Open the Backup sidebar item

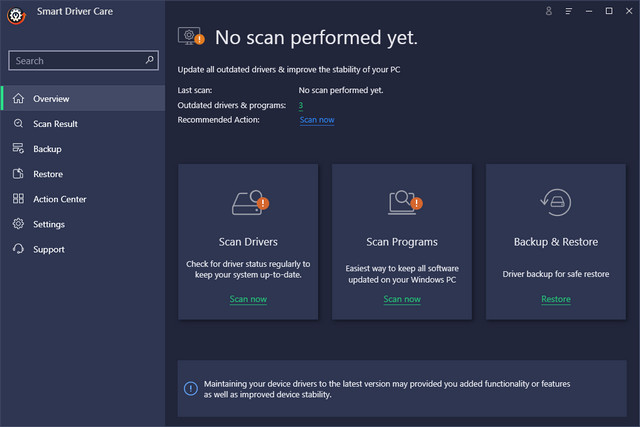(x=47, y=149)
